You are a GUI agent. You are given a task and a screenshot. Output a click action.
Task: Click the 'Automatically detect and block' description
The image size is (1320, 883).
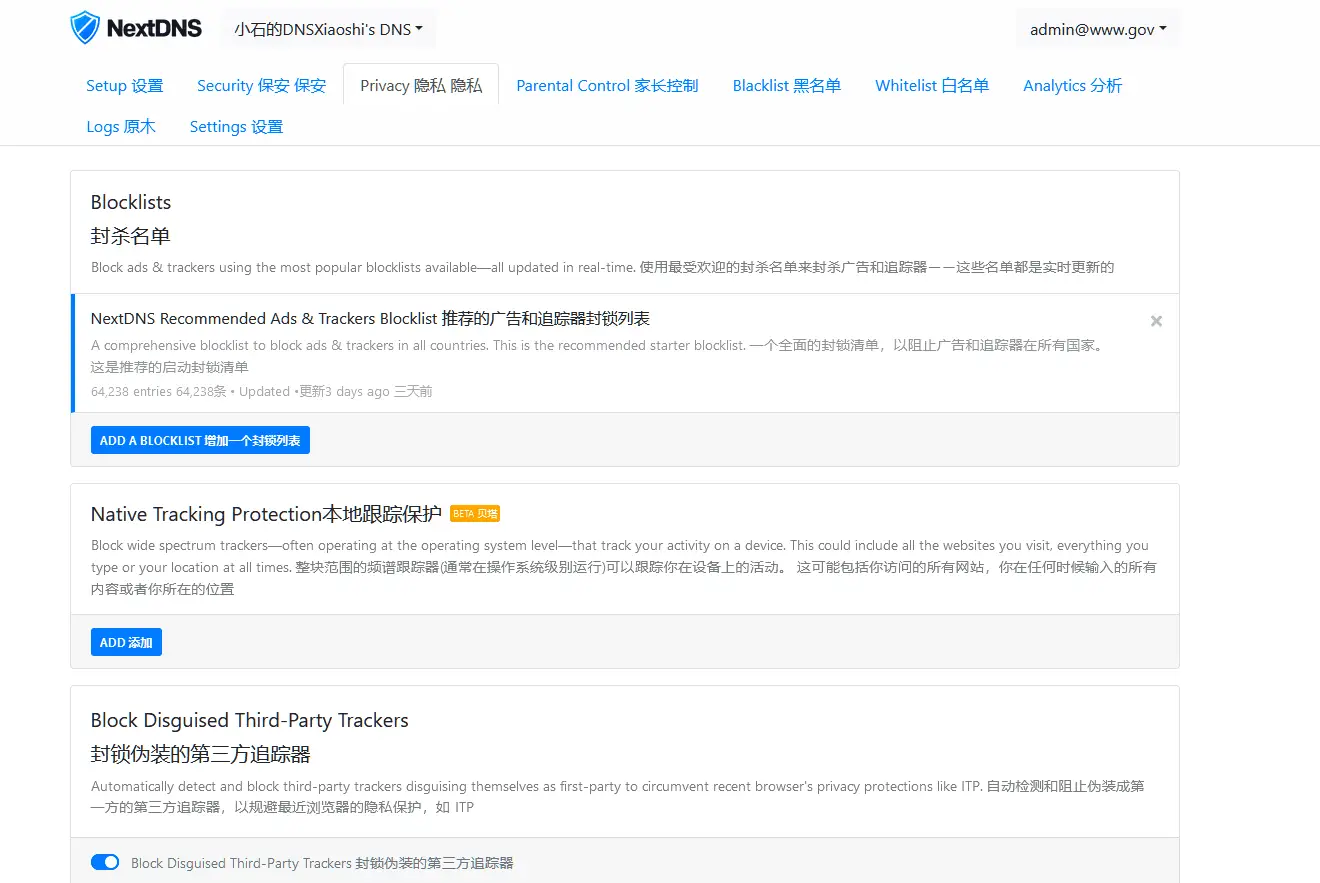click(618, 796)
